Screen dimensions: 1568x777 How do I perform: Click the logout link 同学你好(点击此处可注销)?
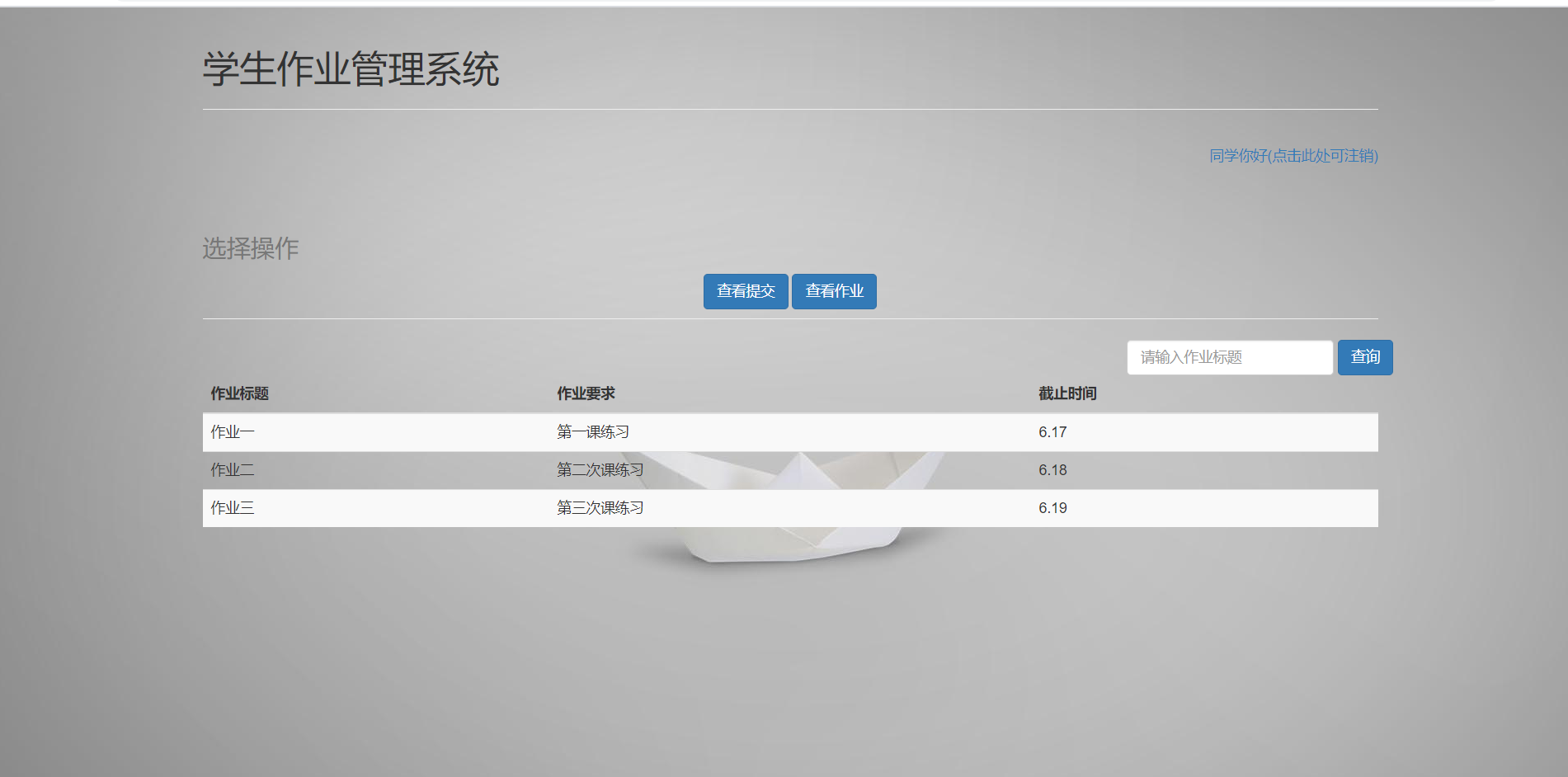1292,156
